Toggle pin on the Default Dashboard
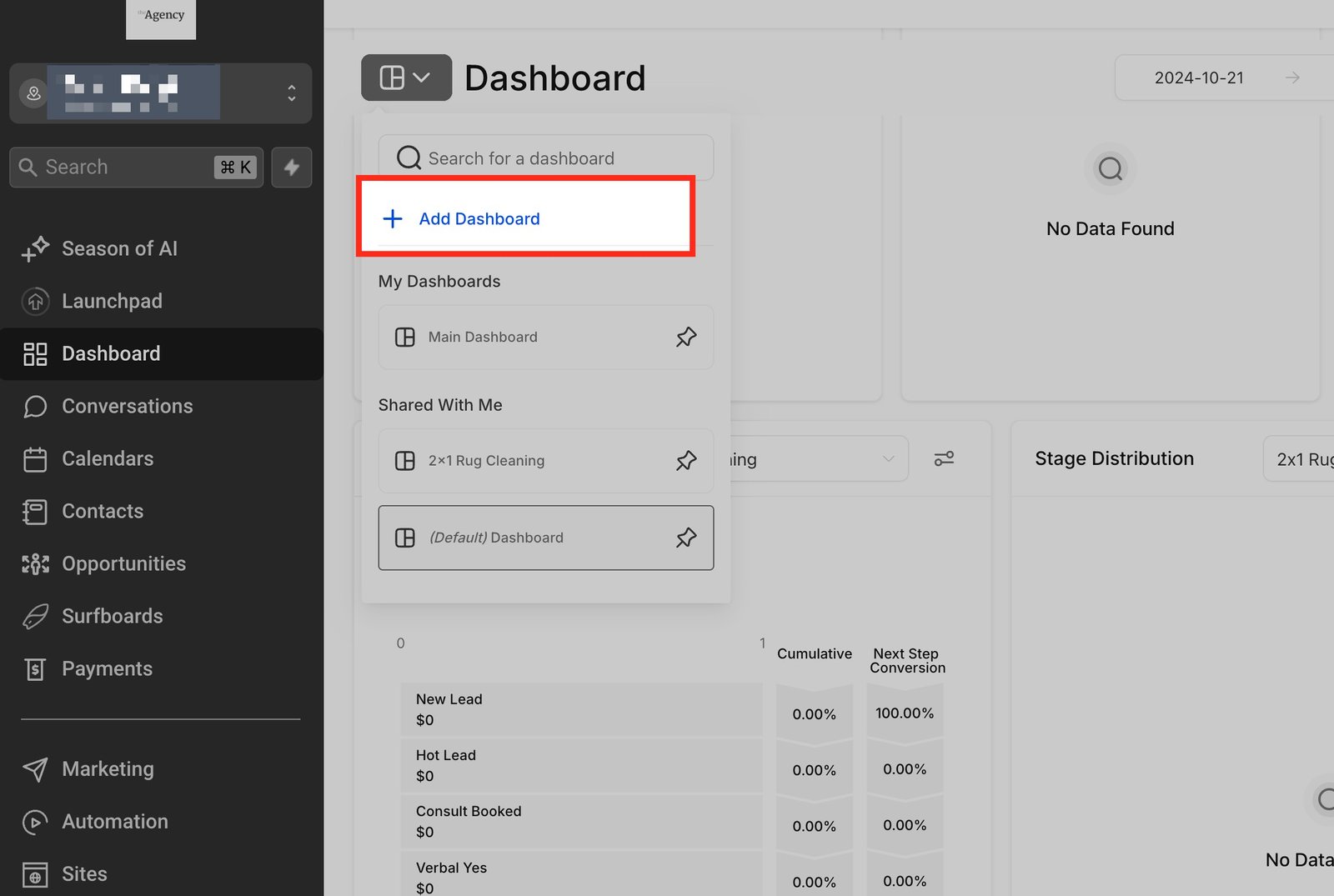The image size is (1334, 896). (685, 538)
